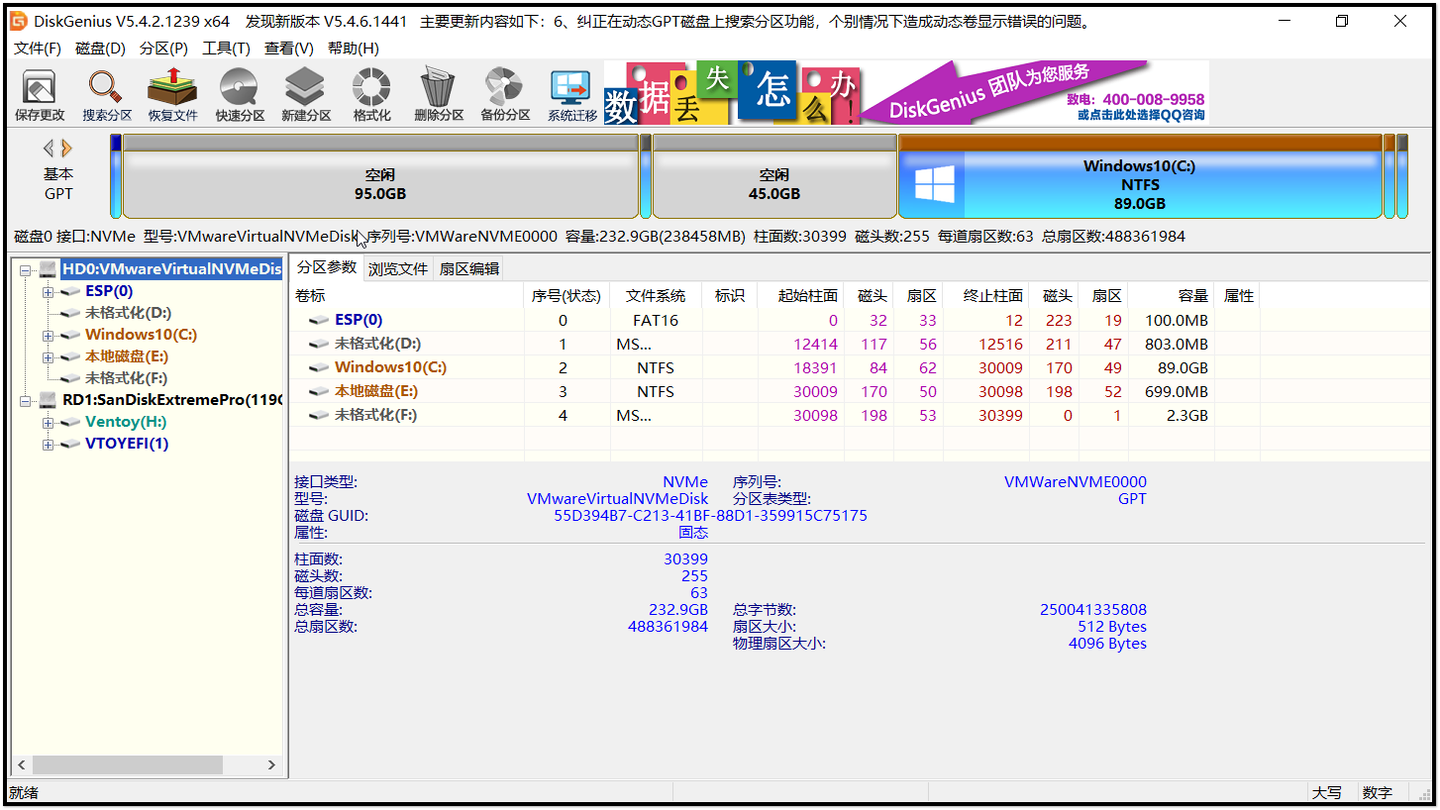
Task: Click the 45.0GB free space block
Action: (774, 176)
